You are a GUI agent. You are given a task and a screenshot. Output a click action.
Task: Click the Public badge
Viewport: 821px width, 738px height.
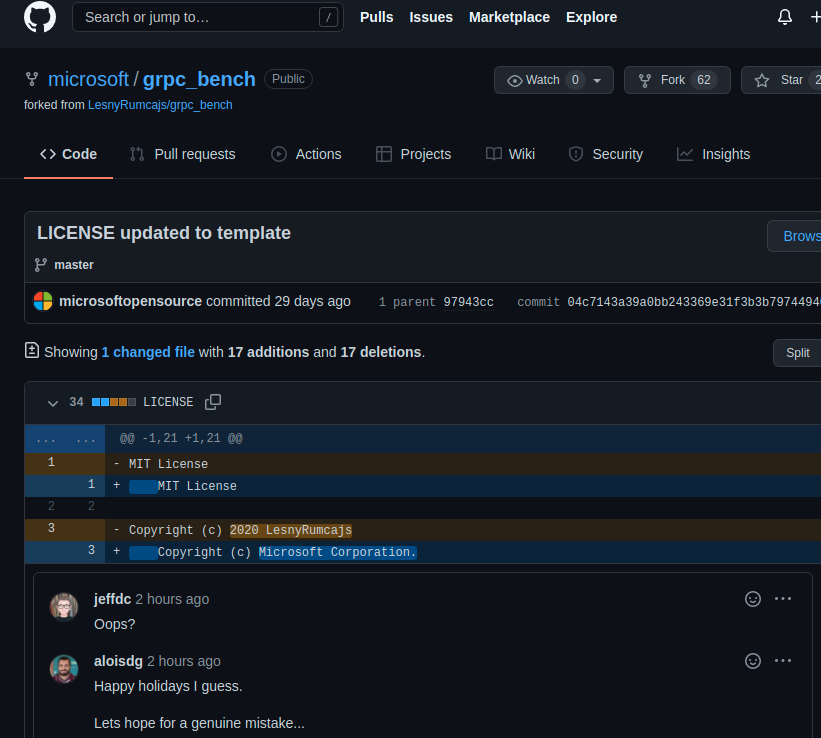point(288,79)
